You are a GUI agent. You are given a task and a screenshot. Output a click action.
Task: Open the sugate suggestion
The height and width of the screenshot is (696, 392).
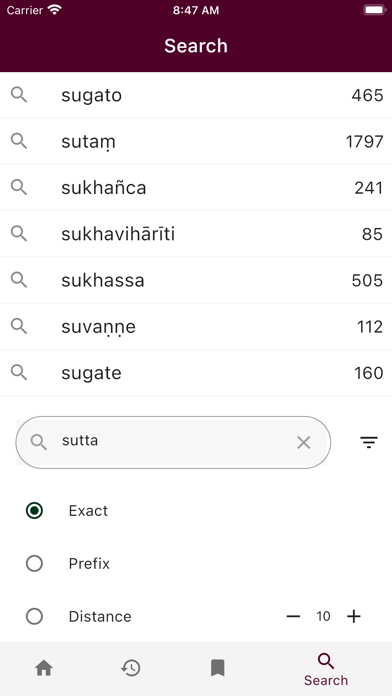[196, 372]
